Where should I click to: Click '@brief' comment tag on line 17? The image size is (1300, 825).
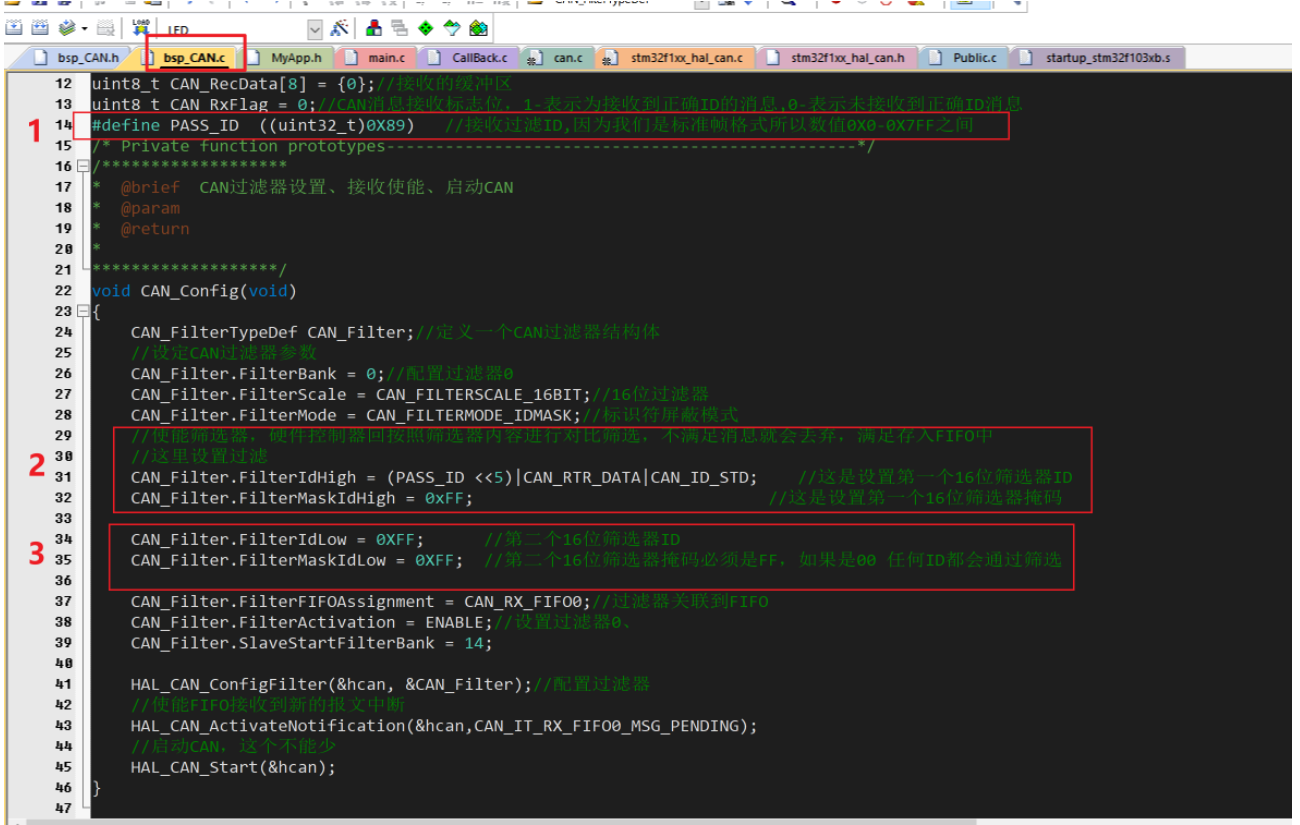click(150, 187)
